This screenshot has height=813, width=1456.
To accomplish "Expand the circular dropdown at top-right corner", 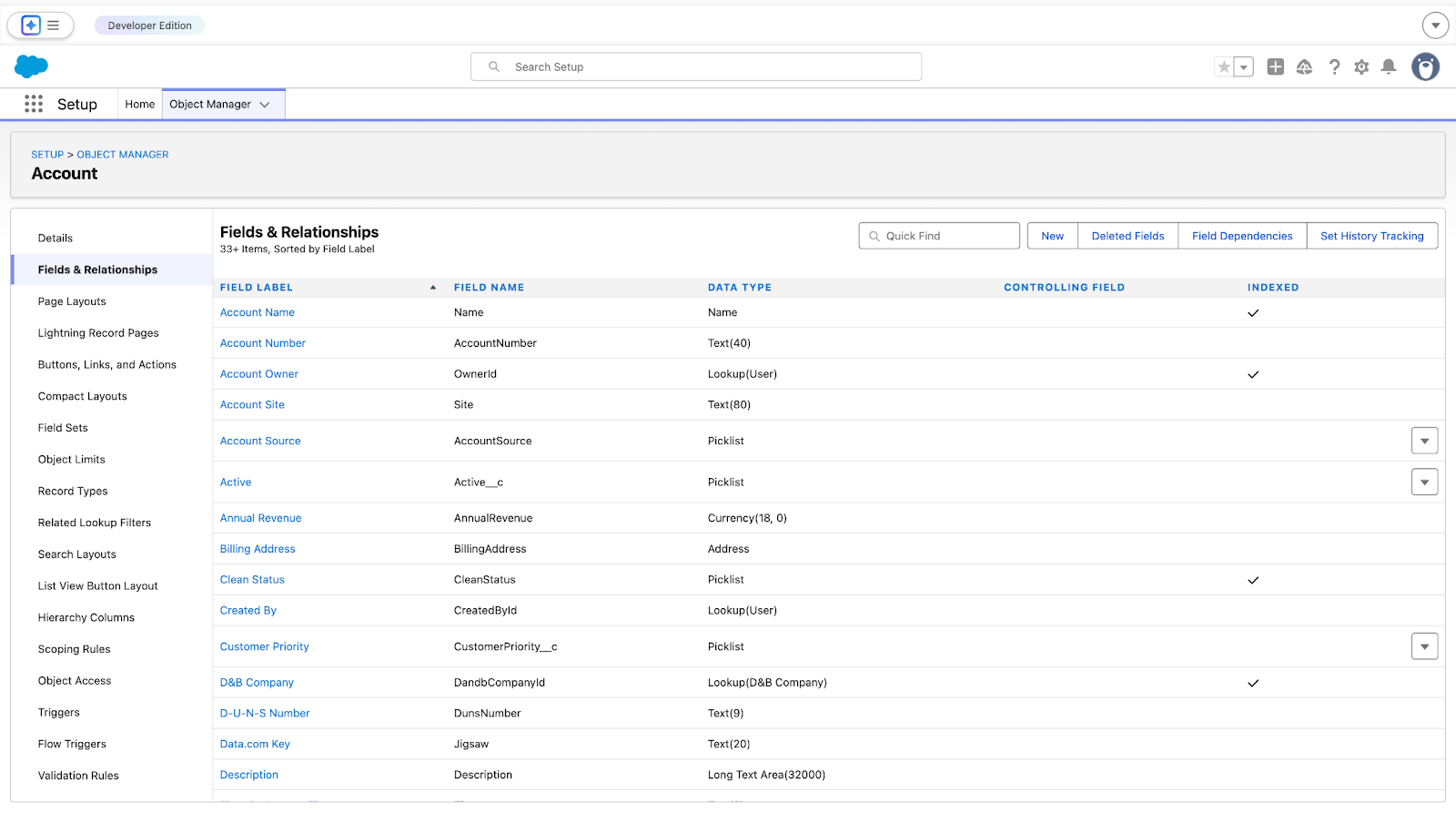I will [1435, 25].
